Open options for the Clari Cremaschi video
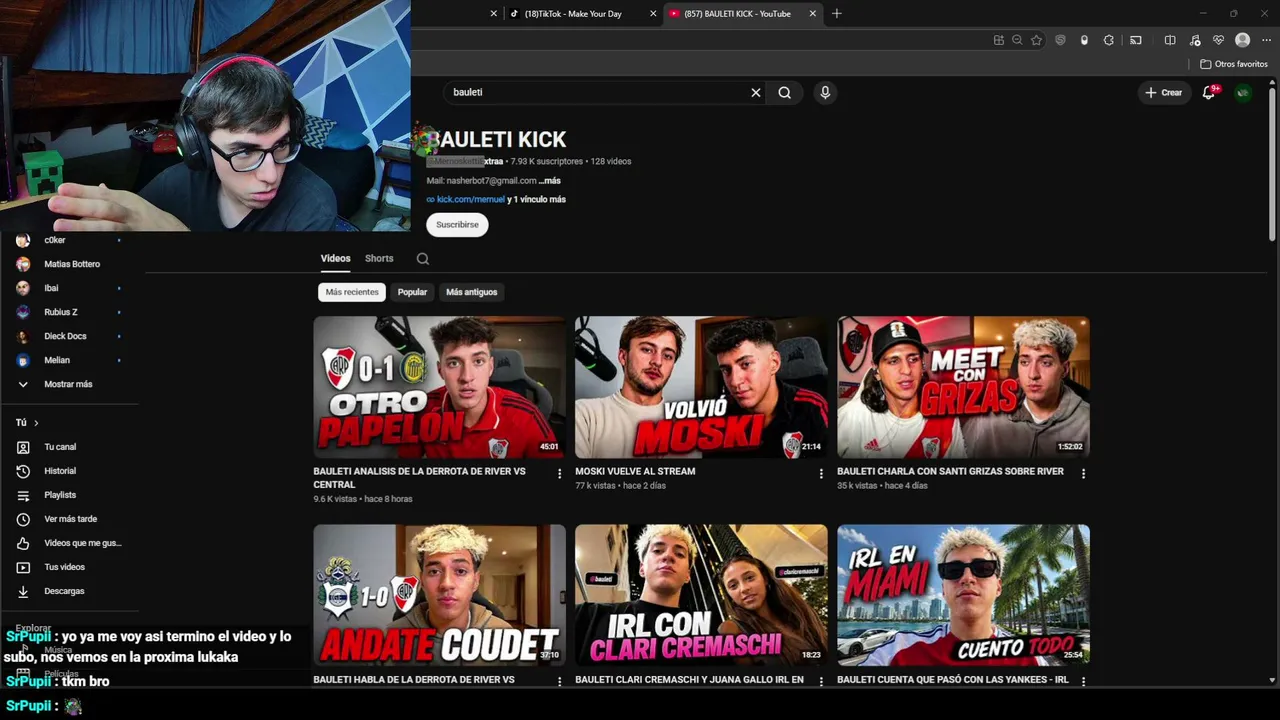 [821, 681]
